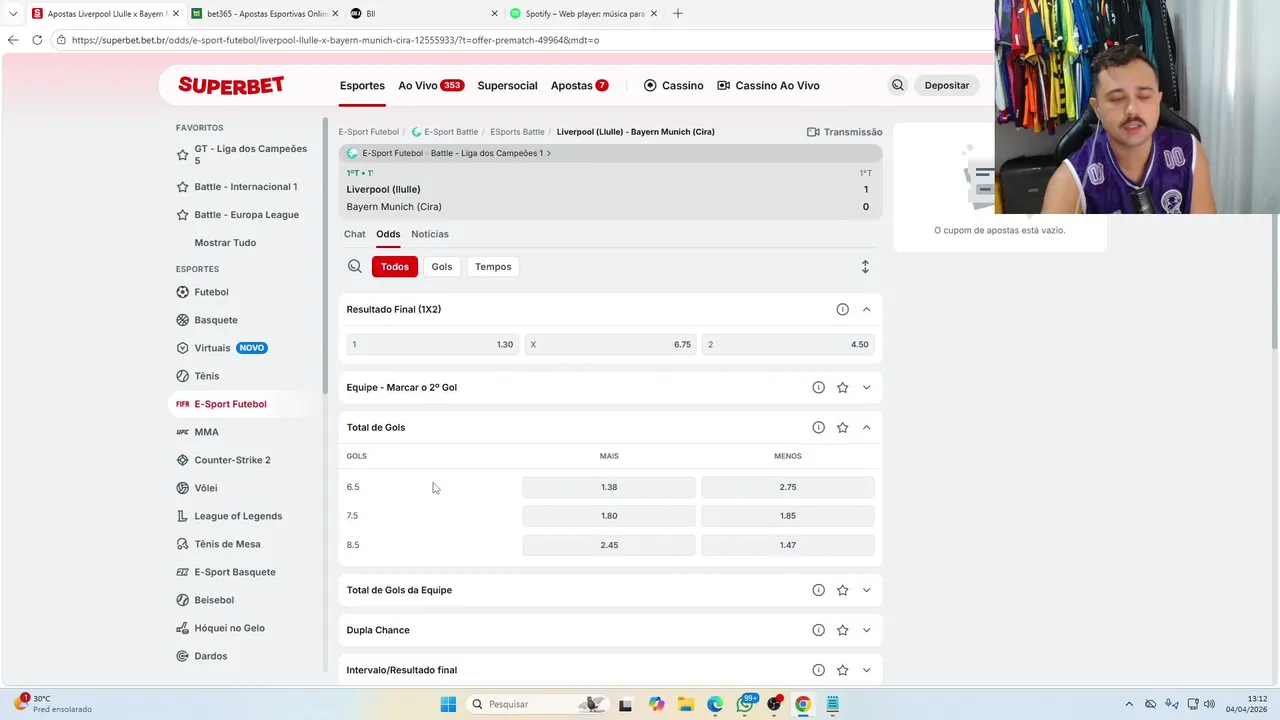The image size is (1280, 720).
Task: Click the Depositar button
Action: [x=947, y=85]
